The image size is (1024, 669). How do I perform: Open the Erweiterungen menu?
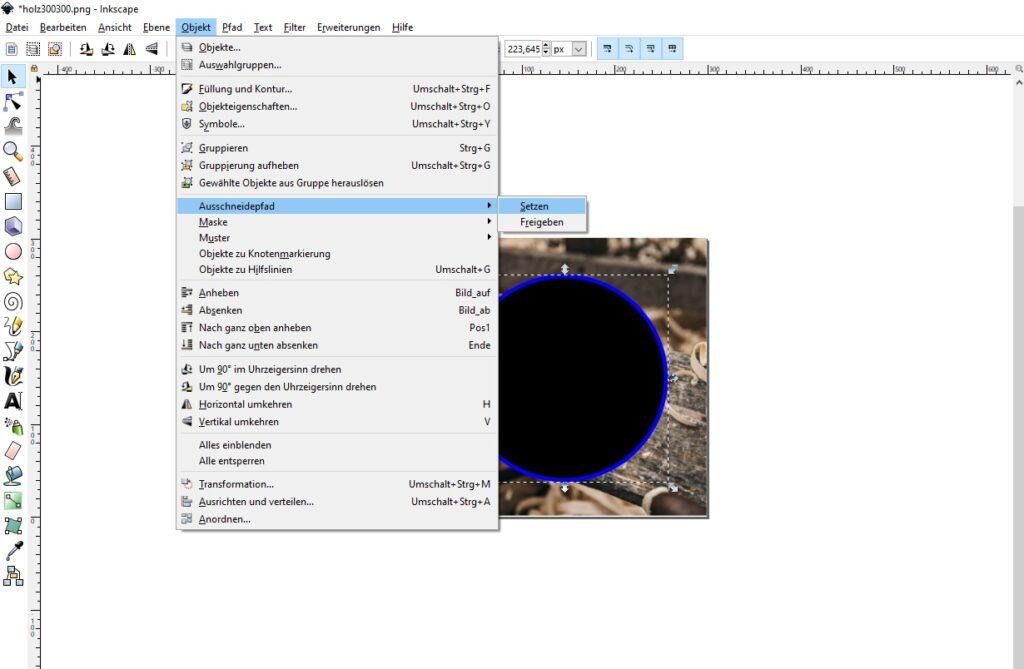coord(349,27)
